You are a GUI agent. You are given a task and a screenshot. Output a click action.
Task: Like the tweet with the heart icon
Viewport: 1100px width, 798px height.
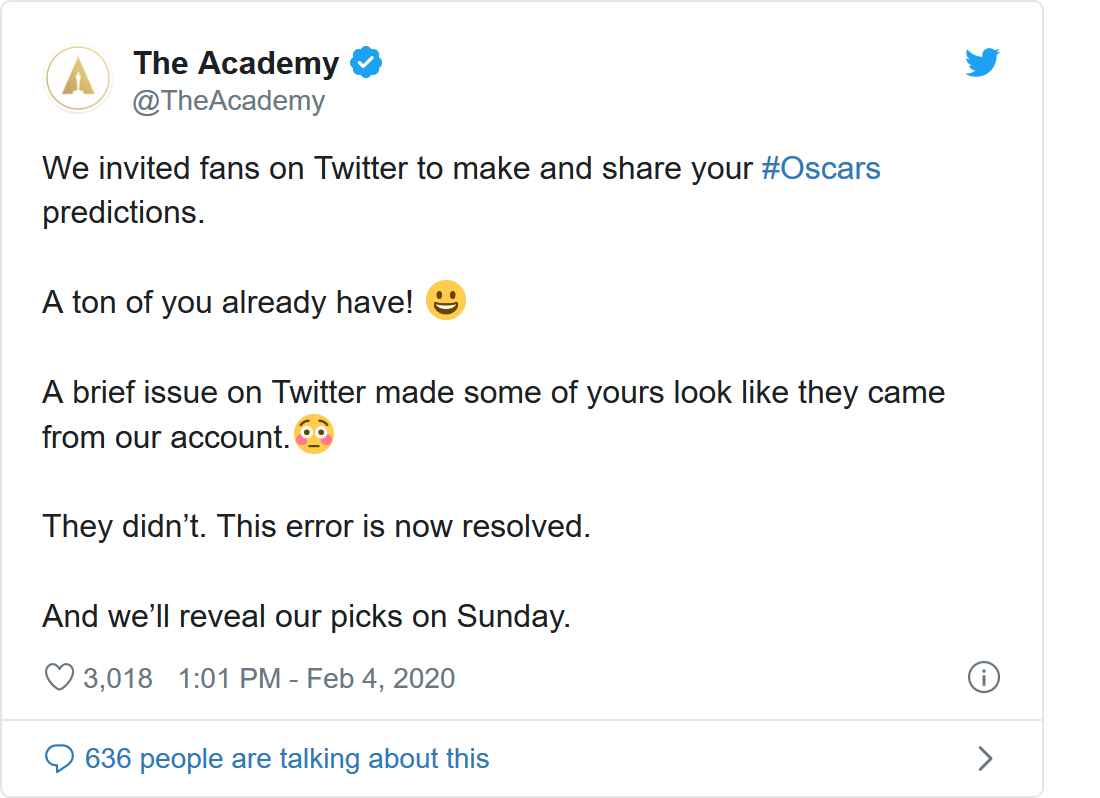click(x=59, y=677)
